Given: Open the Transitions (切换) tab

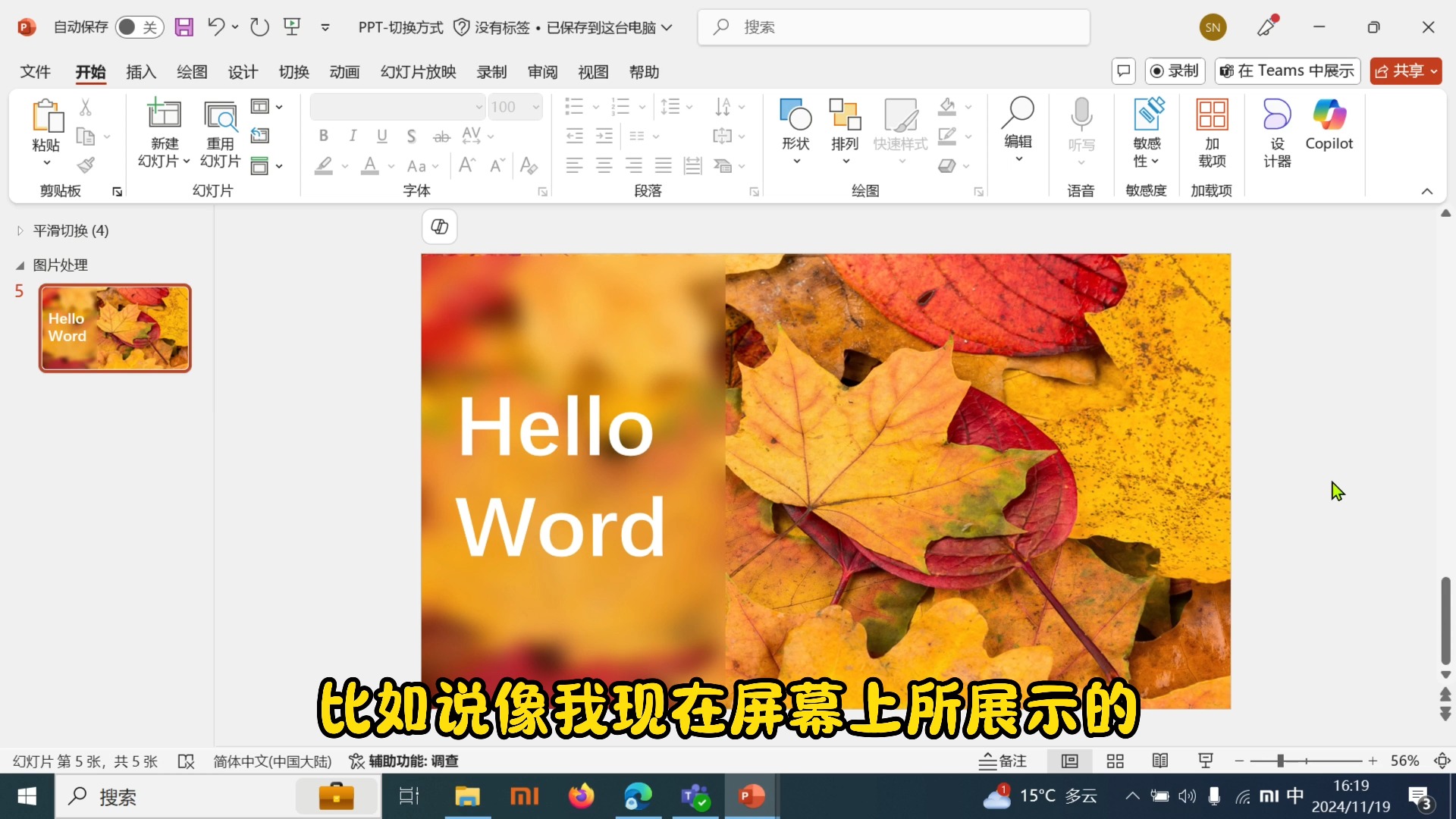Looking at the screenshot, I should [x=293, y=72].
